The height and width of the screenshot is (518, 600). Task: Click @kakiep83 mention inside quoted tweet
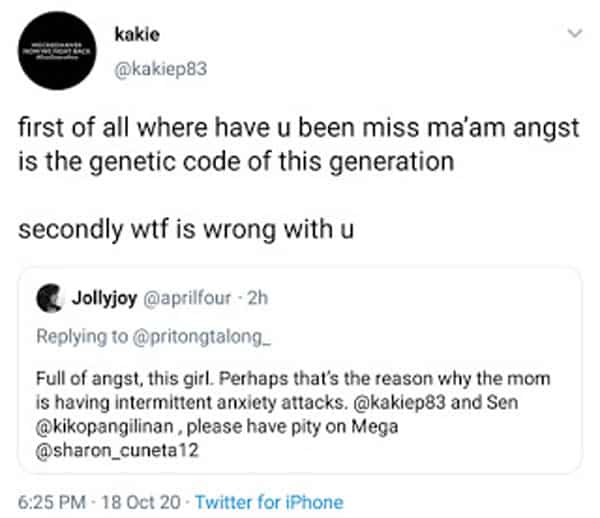tap(400, 403)
